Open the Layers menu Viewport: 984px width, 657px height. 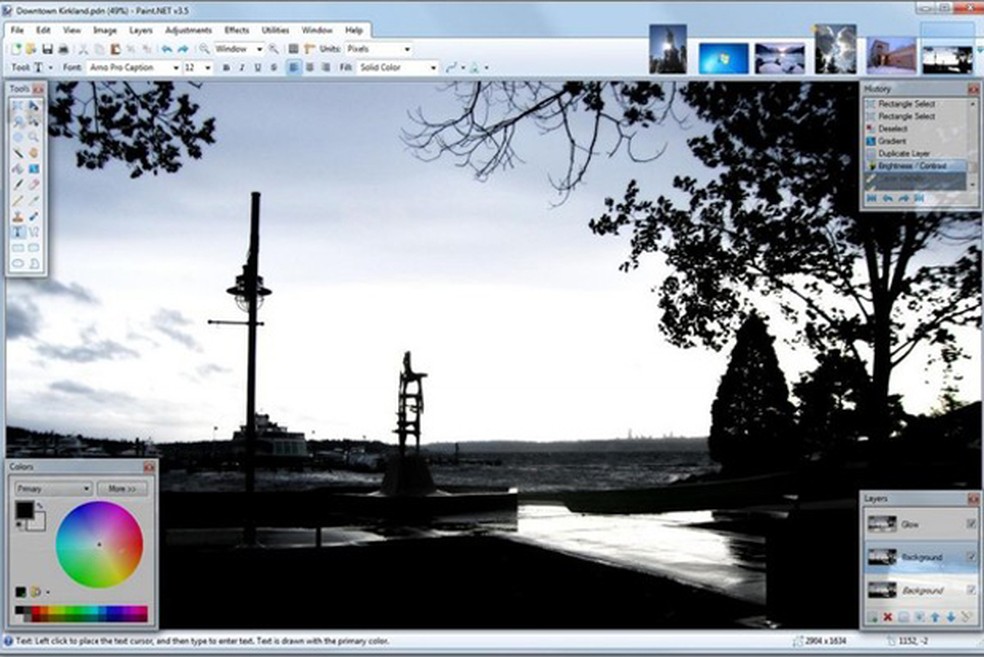[141, 30]
